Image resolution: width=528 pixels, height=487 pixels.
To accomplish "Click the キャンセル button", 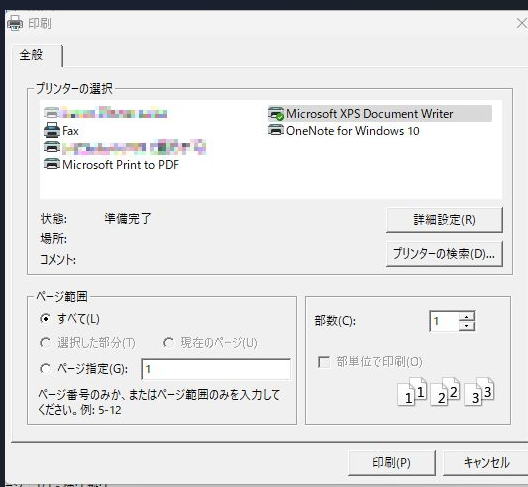I will 487,463.
